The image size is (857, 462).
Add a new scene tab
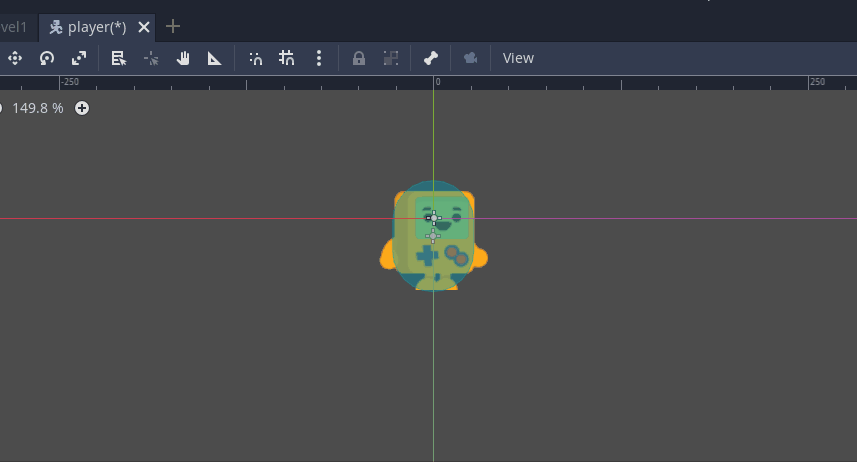[173, 26]
